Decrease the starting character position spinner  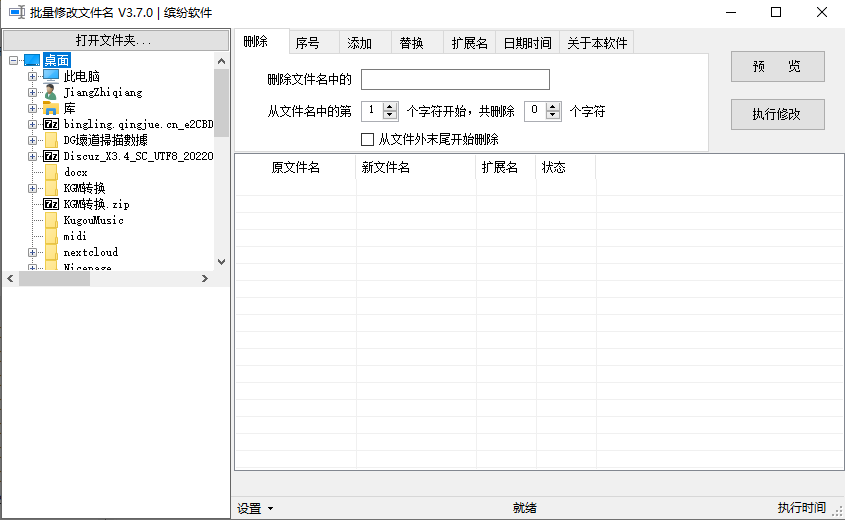390,115
